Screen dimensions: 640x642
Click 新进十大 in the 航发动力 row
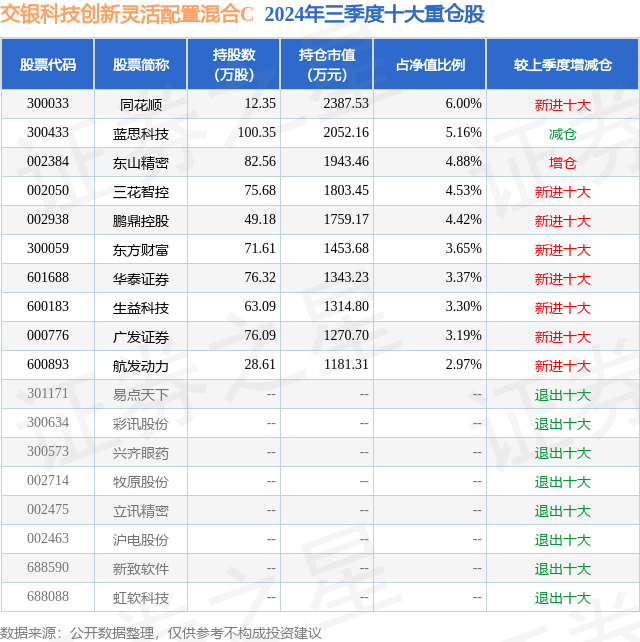point(563,366)
